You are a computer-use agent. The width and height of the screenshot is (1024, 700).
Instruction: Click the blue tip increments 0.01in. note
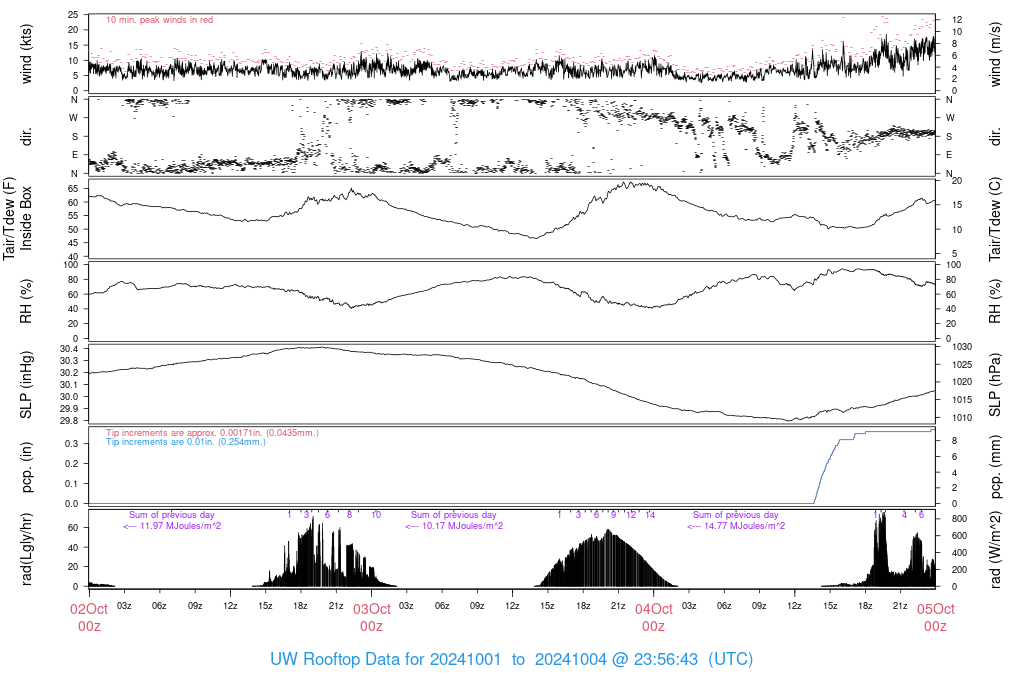click(x=186, y=441)
